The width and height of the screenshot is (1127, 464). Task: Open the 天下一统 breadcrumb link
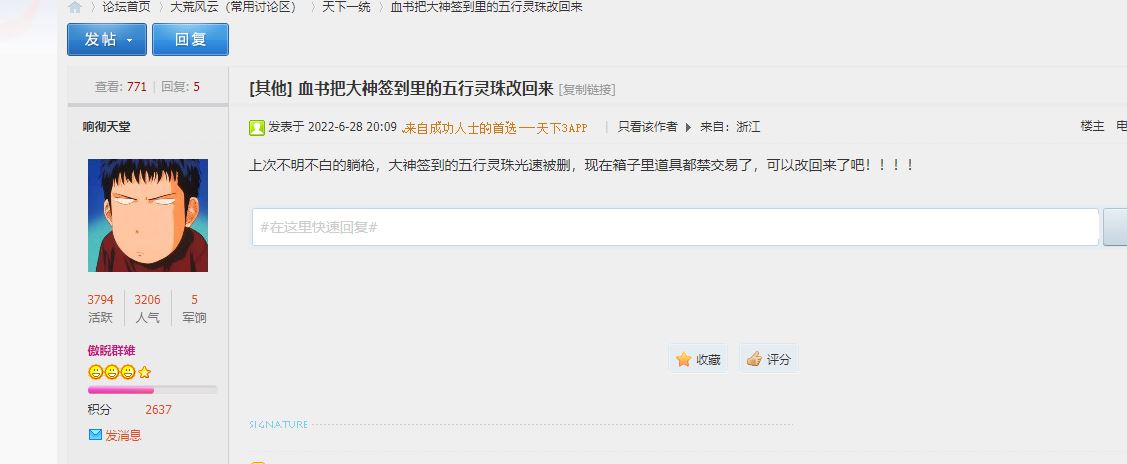click(346, 7)
